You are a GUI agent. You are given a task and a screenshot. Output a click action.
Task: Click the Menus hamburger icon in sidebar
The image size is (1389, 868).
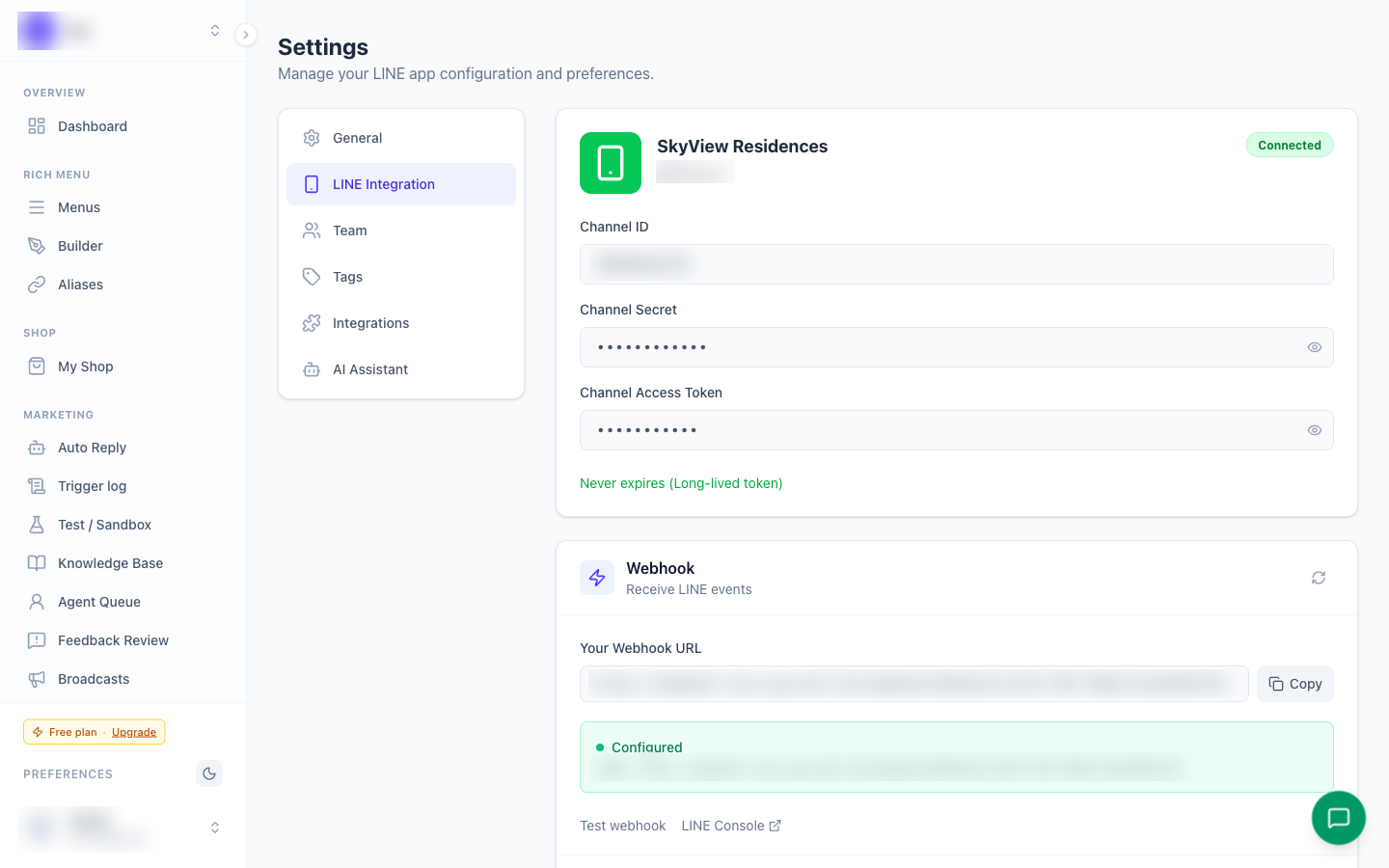(37, 207)
